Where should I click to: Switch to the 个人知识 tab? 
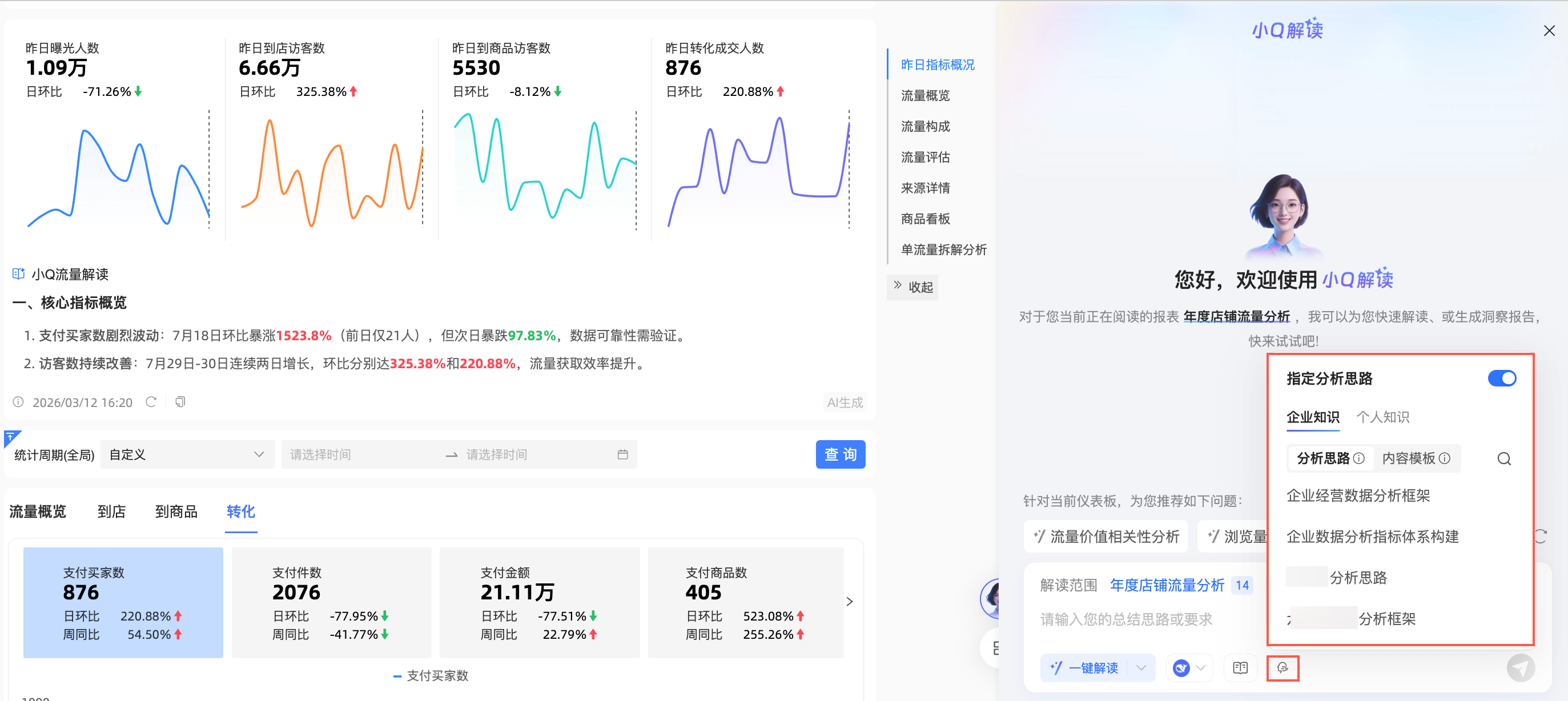1382,417
